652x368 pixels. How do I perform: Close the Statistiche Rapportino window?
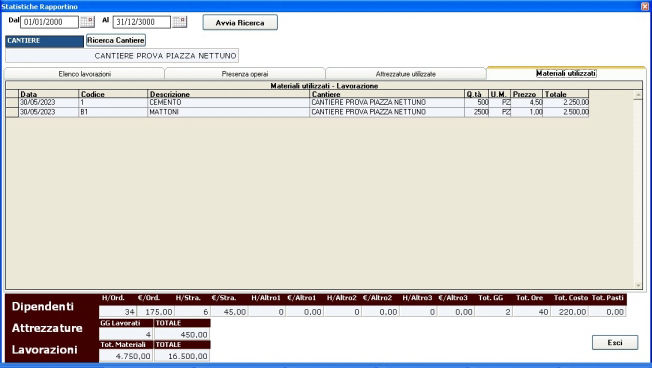645,6
